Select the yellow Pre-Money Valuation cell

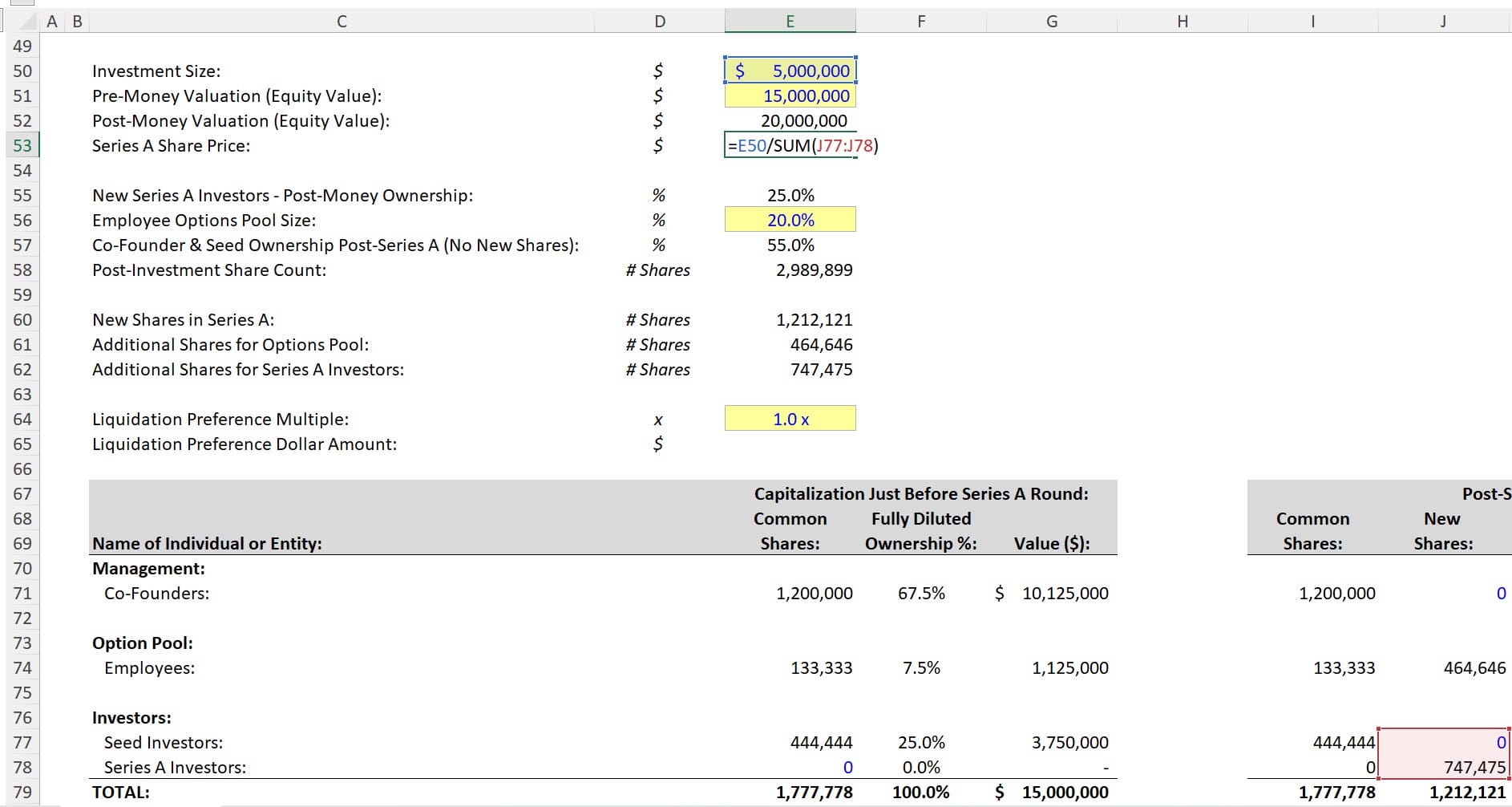[x=790, y=95]
